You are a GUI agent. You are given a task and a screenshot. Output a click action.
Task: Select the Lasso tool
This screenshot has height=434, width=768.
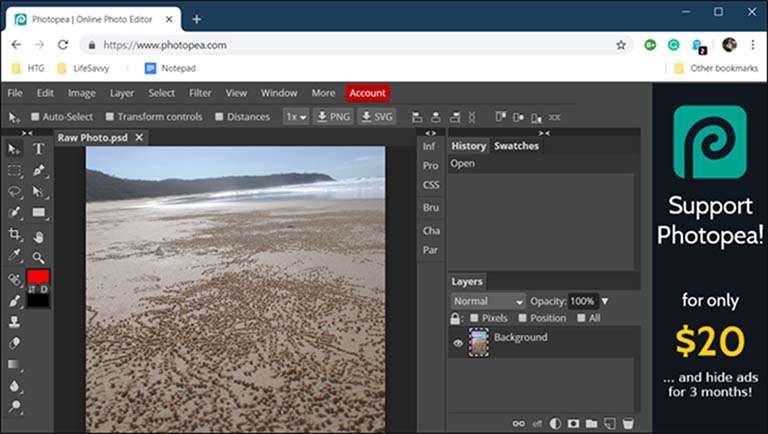14,191
